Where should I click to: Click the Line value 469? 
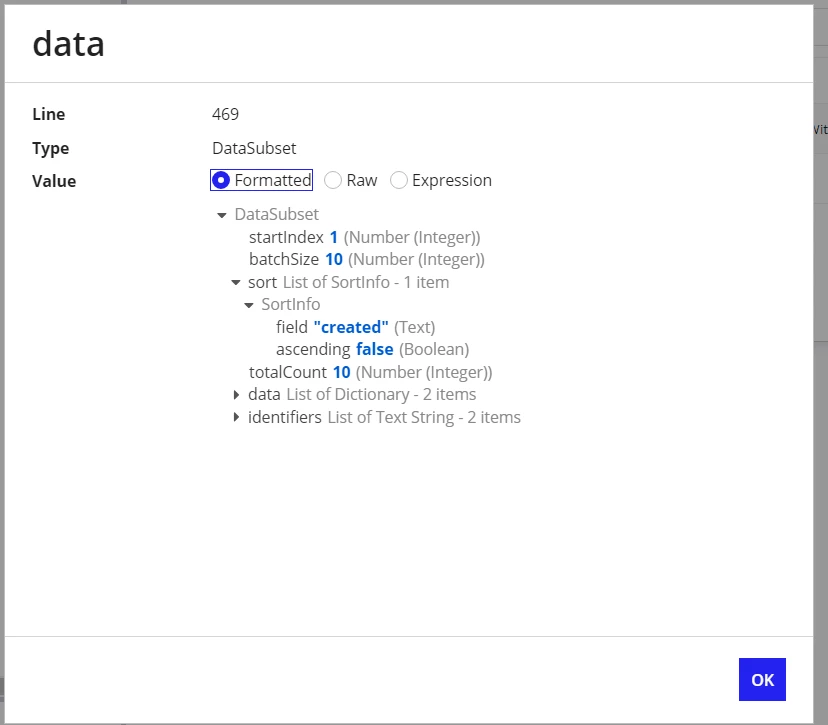225,114
